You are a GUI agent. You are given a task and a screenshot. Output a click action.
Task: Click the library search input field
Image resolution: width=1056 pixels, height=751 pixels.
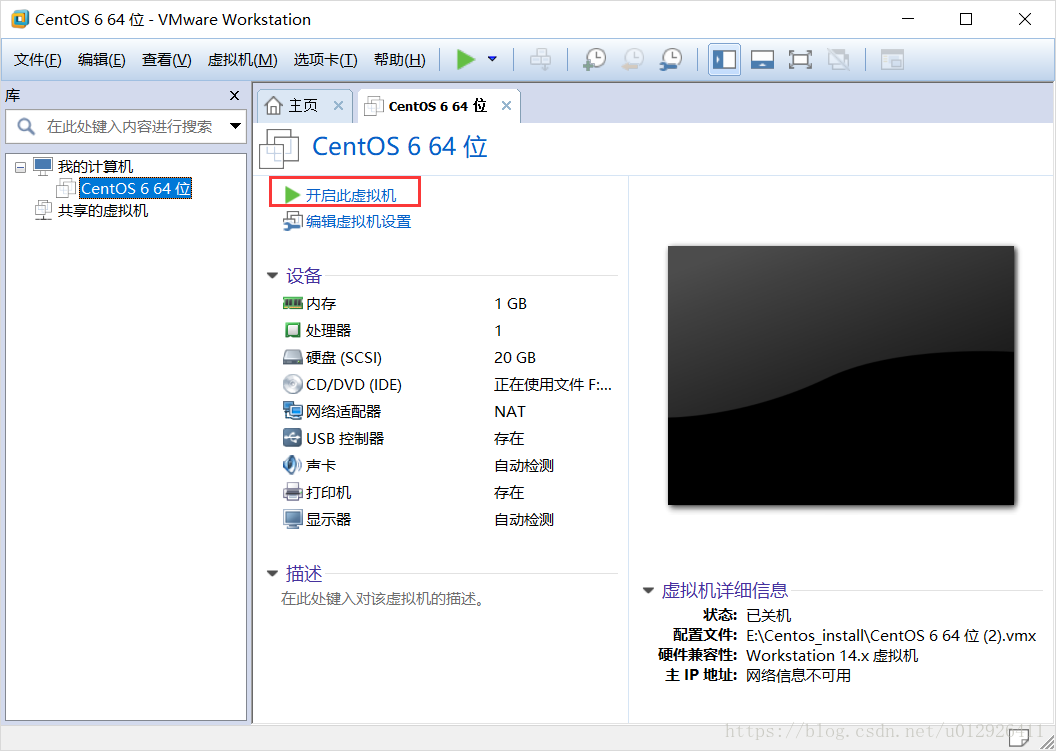127,126
